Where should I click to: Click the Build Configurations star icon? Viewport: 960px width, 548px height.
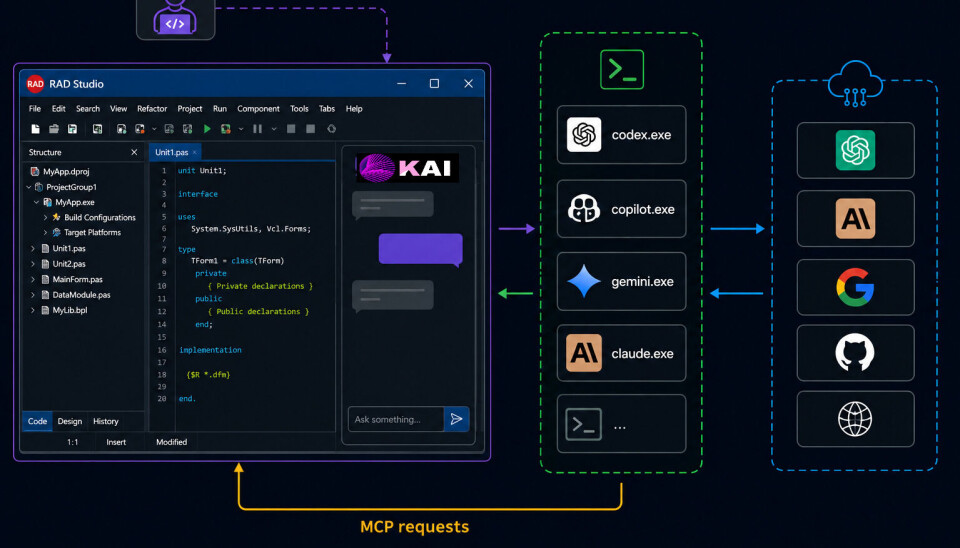coord(56,217)
